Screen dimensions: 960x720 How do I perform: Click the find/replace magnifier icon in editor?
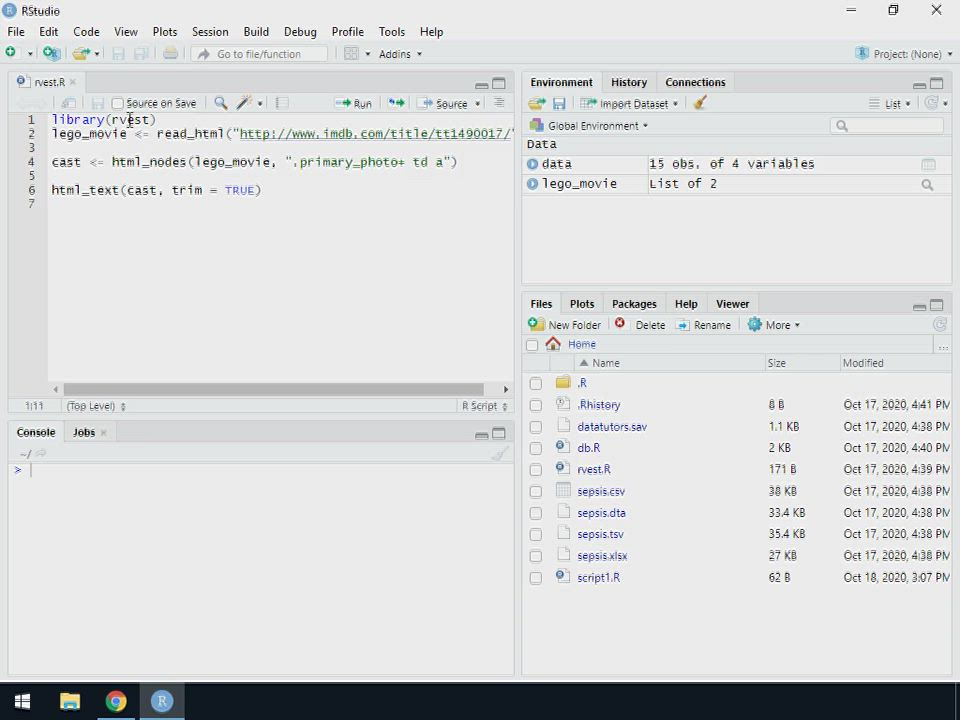coord(221,103)
